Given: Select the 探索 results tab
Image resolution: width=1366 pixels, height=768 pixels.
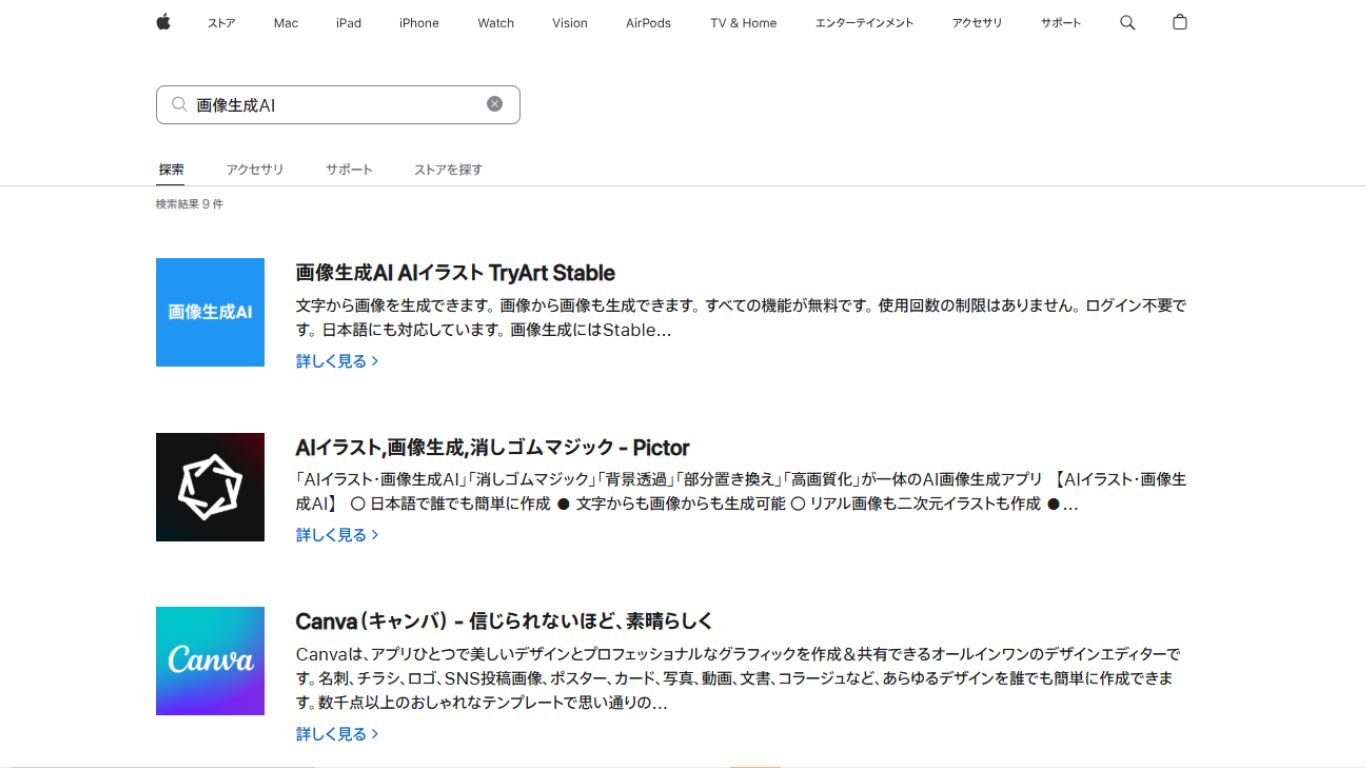Looking at the screenshot, I should (x=171, y=170).
